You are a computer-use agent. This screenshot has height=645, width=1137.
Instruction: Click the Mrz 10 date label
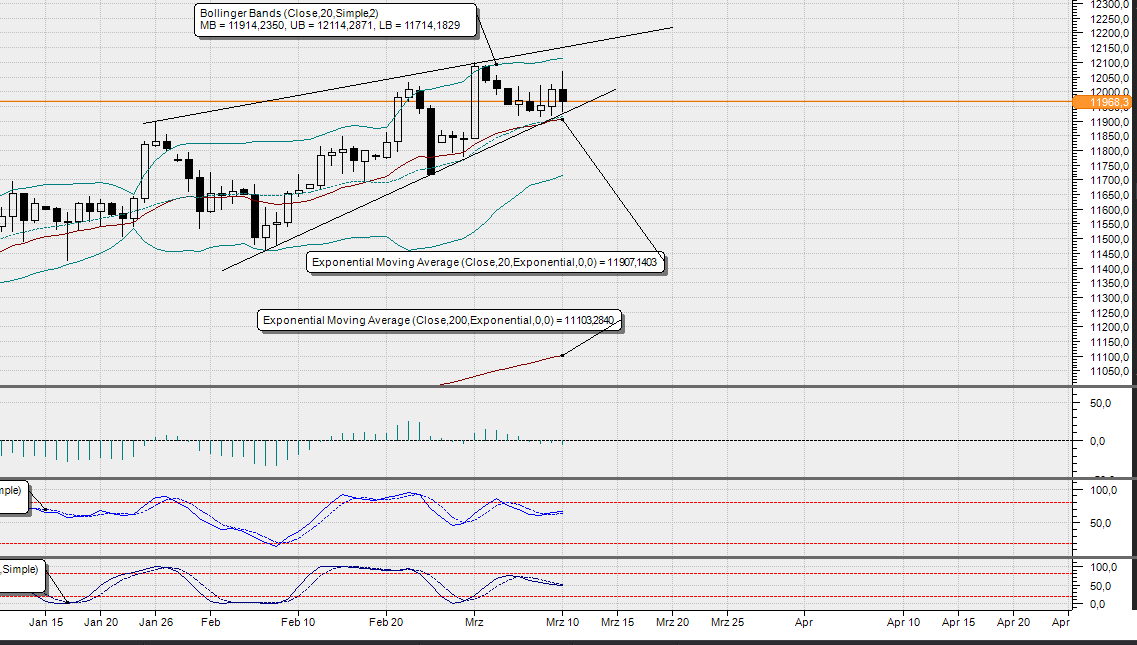click(563, 622)
